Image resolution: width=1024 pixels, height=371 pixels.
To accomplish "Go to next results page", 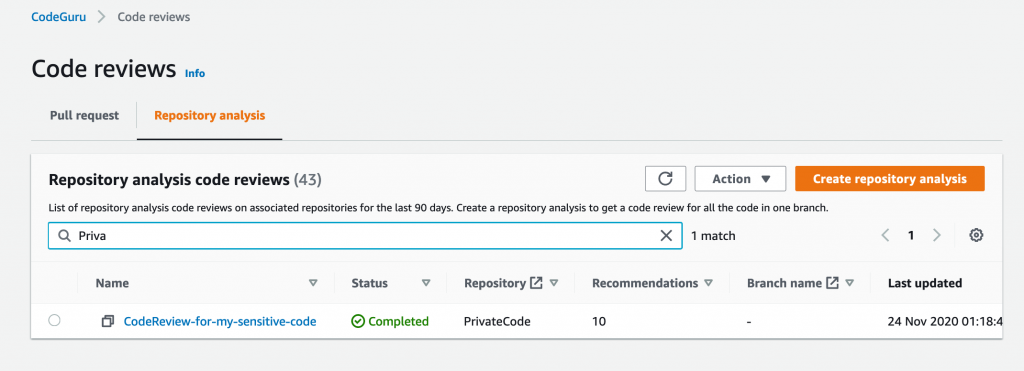I will [x=937, y=236].
